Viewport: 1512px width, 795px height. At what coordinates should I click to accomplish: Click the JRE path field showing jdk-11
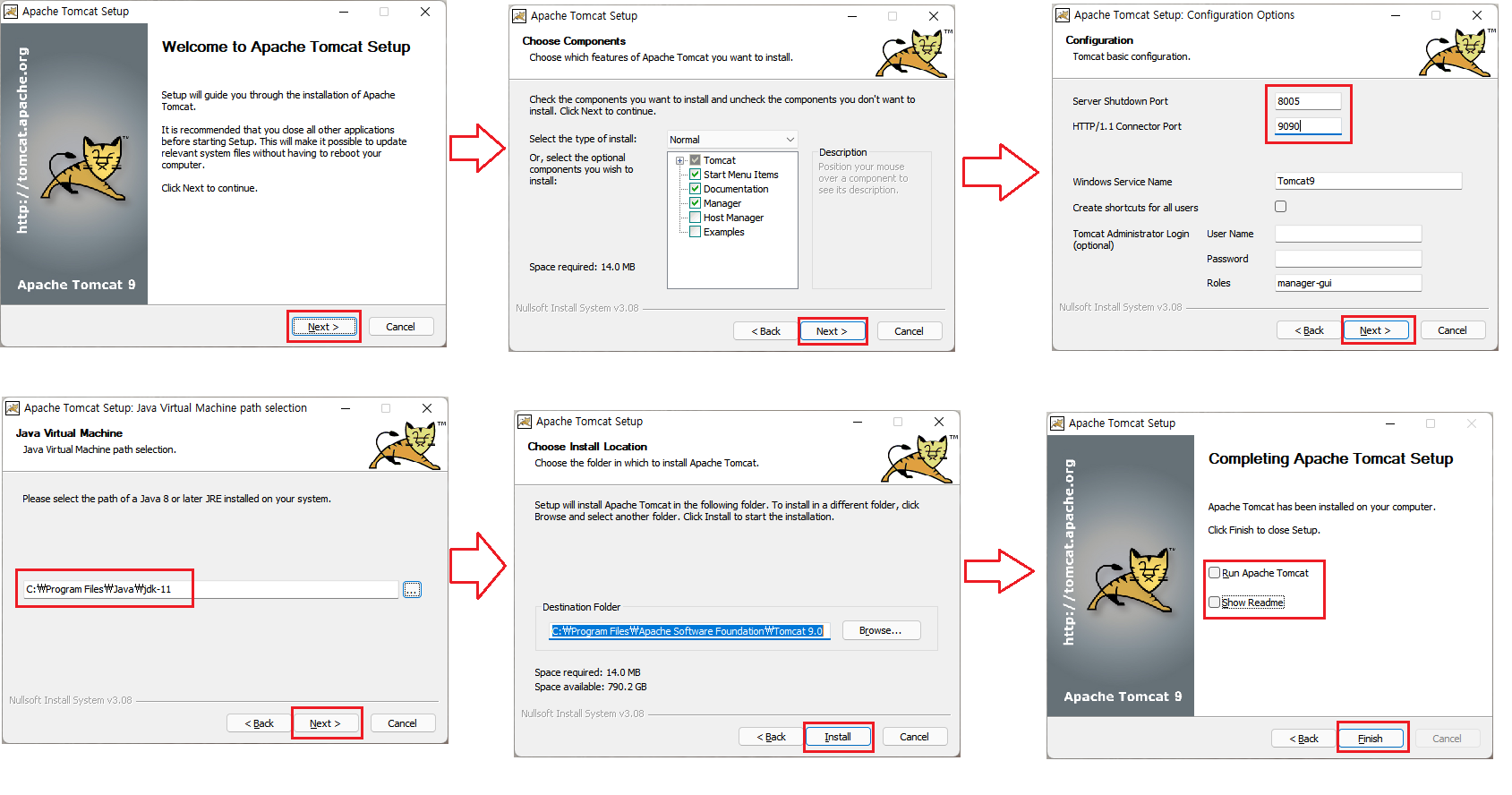tap(210, 589)
